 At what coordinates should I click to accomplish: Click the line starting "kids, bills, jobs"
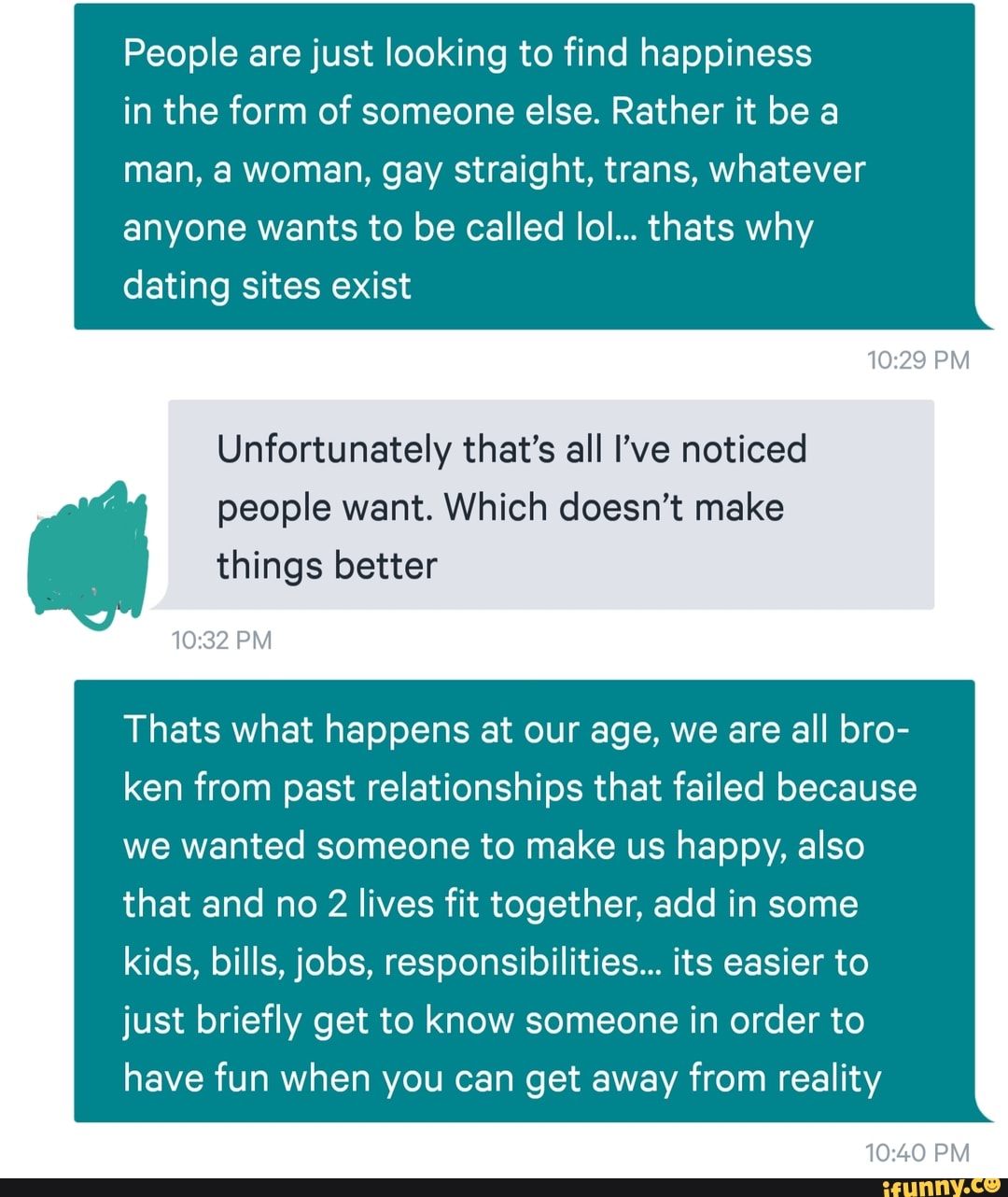(x=495, y=962)
